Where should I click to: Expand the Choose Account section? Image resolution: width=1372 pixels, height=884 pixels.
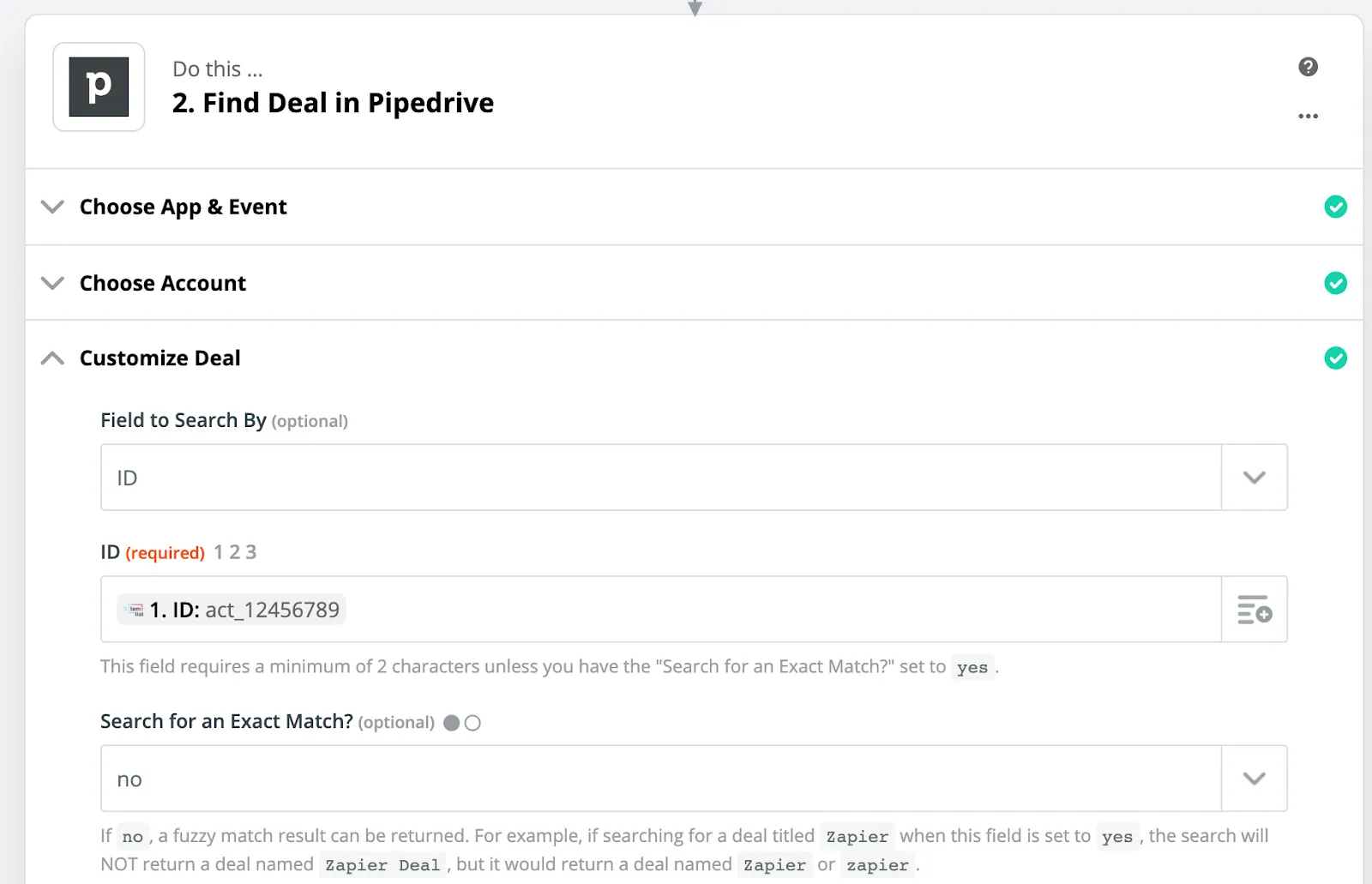tap(52, 283)
